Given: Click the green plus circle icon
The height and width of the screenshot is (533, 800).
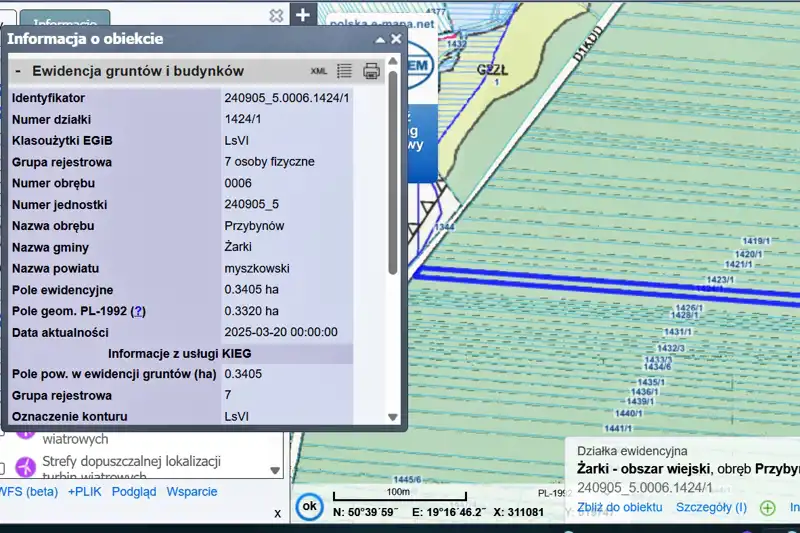Looking at the screenshot, I should (x=768, y=507).
